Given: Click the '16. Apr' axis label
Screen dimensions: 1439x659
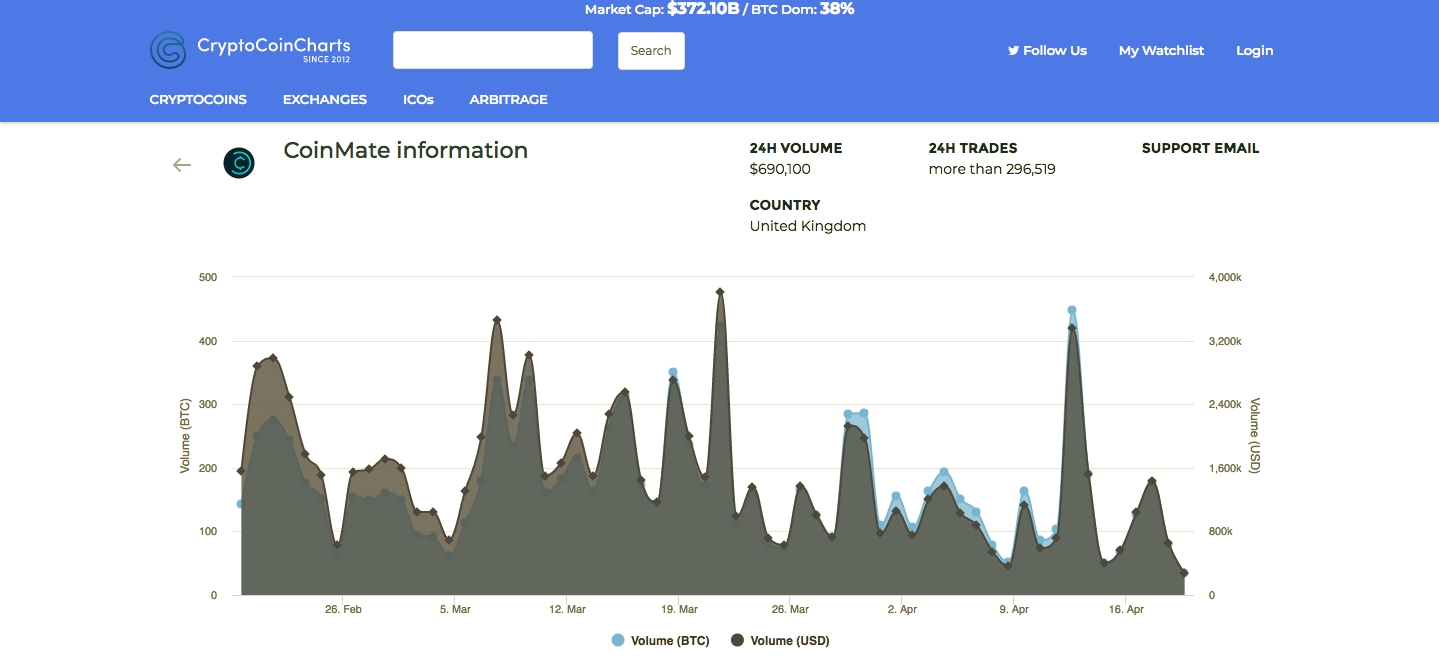Looking at the screenshot, I should 1126,609.
